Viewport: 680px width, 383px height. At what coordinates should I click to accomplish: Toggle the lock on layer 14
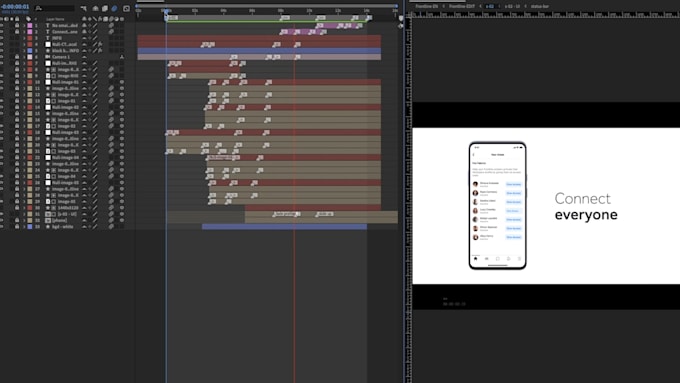17,107
